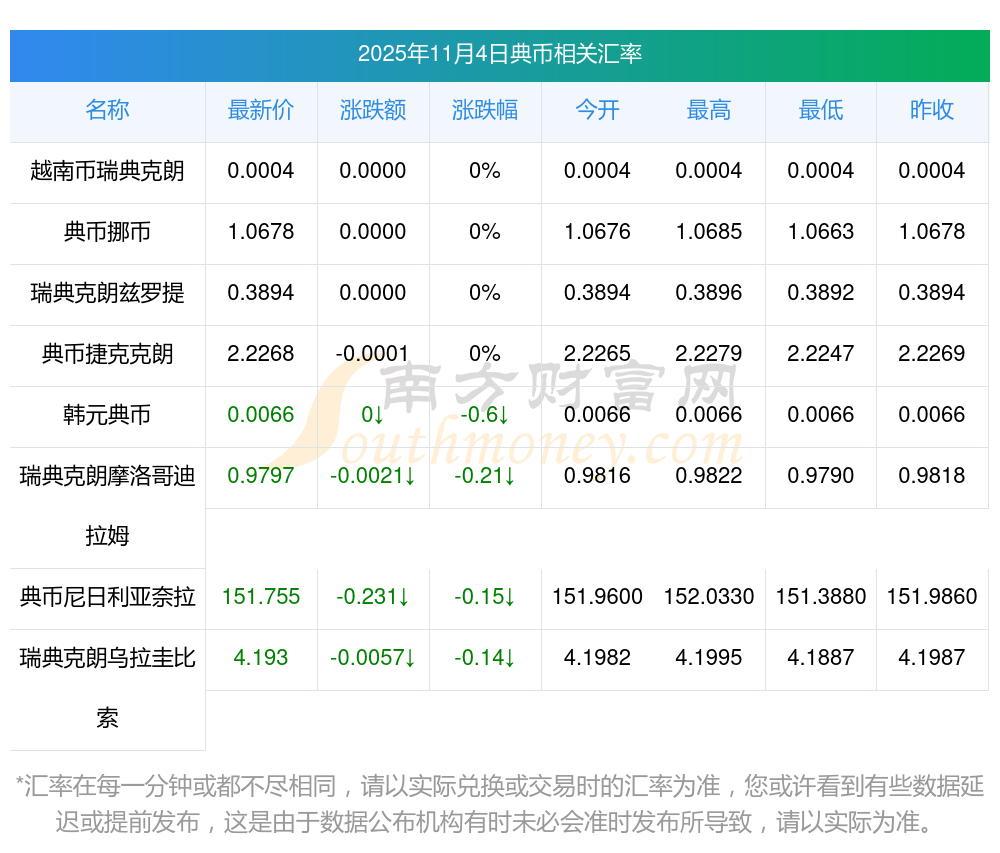Click the row name 越南币瑞典克朗
This screenshot has height=853, width=1000.
[x=107, y=171]
